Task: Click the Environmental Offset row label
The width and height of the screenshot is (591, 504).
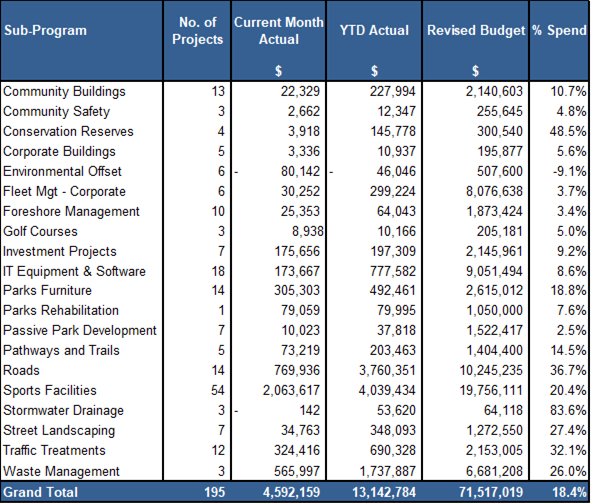Action: coord(62,172)
